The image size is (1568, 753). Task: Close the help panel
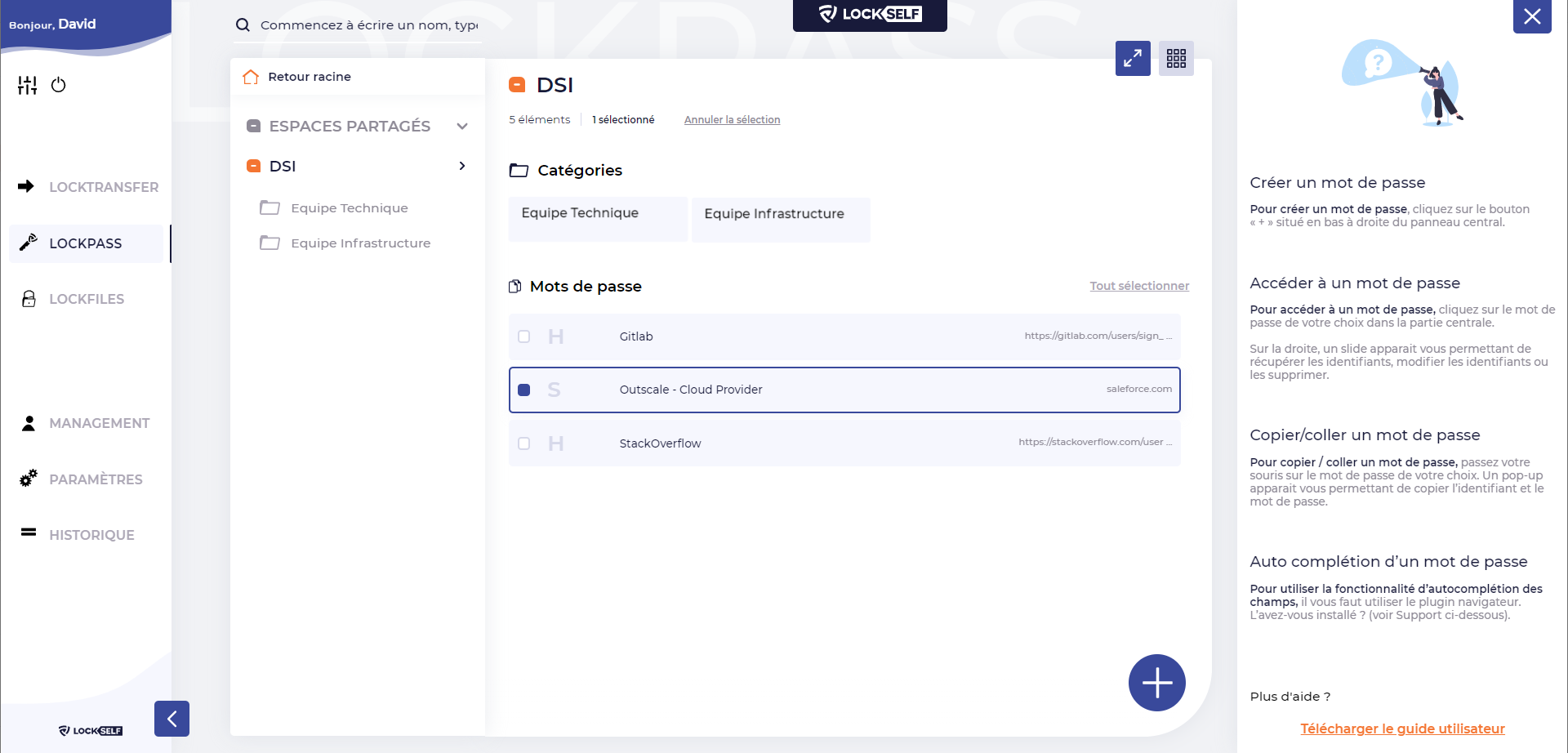pos(1532,16)
